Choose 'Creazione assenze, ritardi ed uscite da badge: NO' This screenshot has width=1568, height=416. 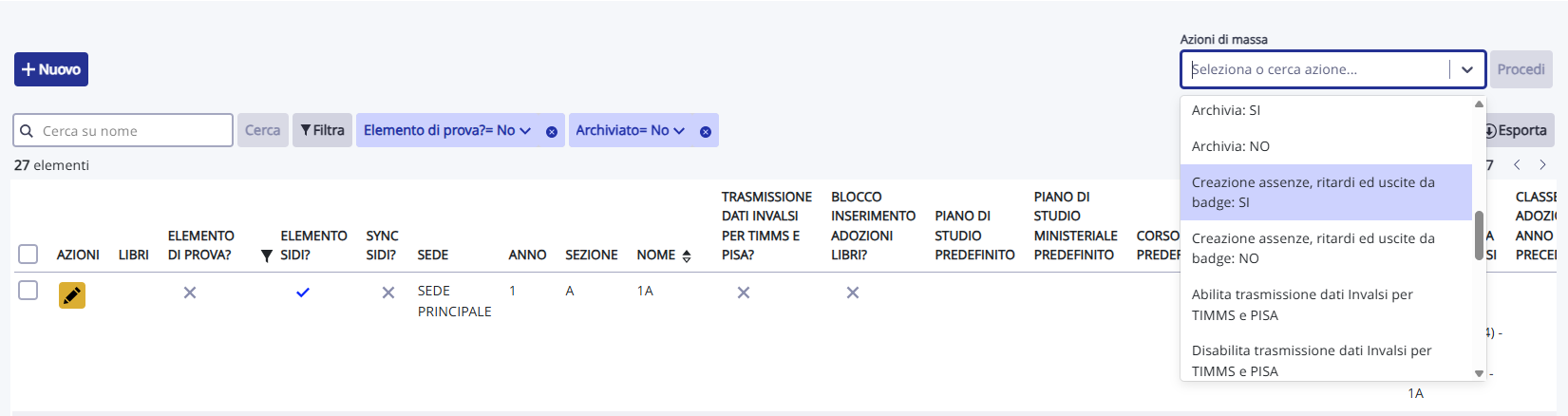(x=1313, y=248)
